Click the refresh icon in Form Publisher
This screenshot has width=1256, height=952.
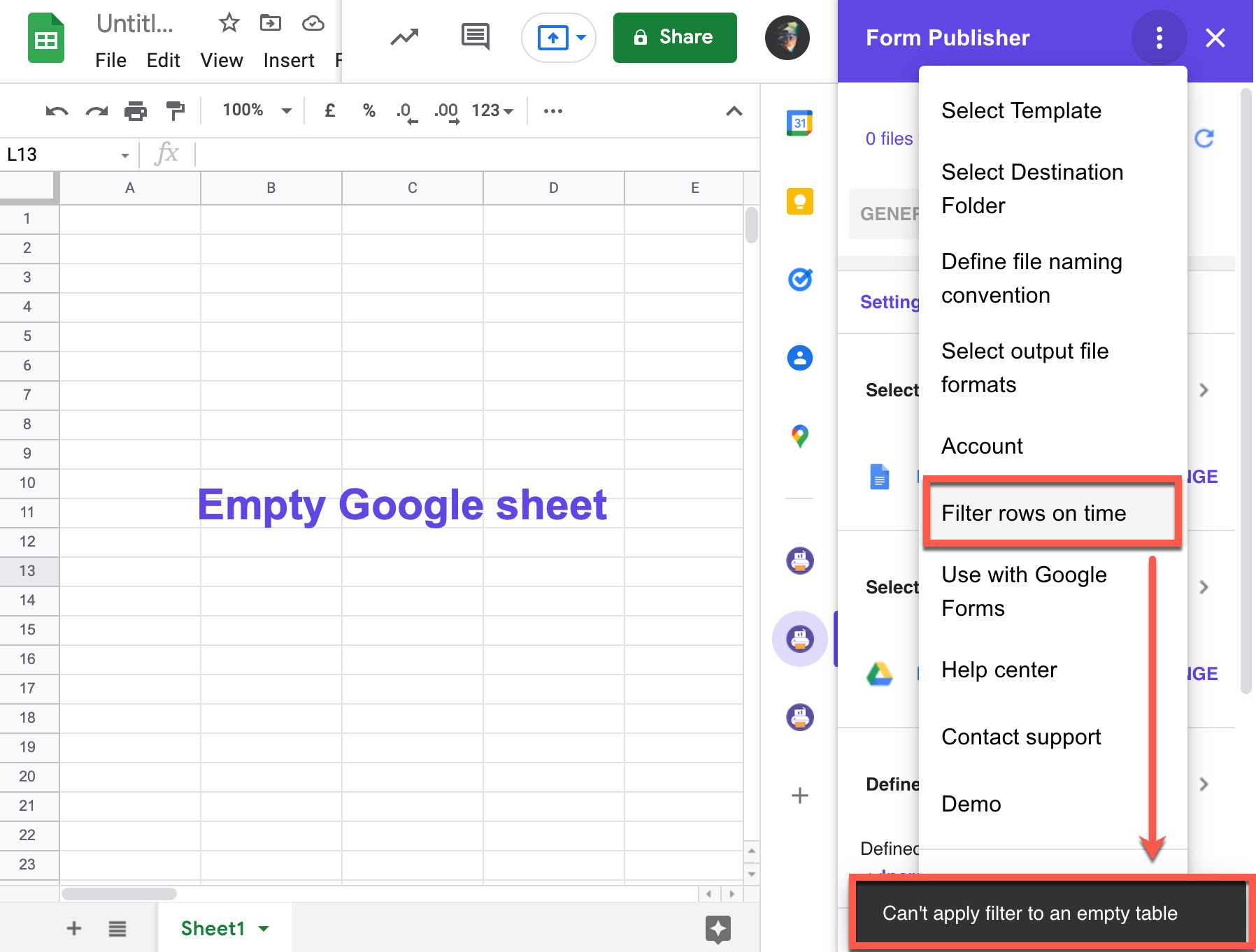click(1204, 138)
